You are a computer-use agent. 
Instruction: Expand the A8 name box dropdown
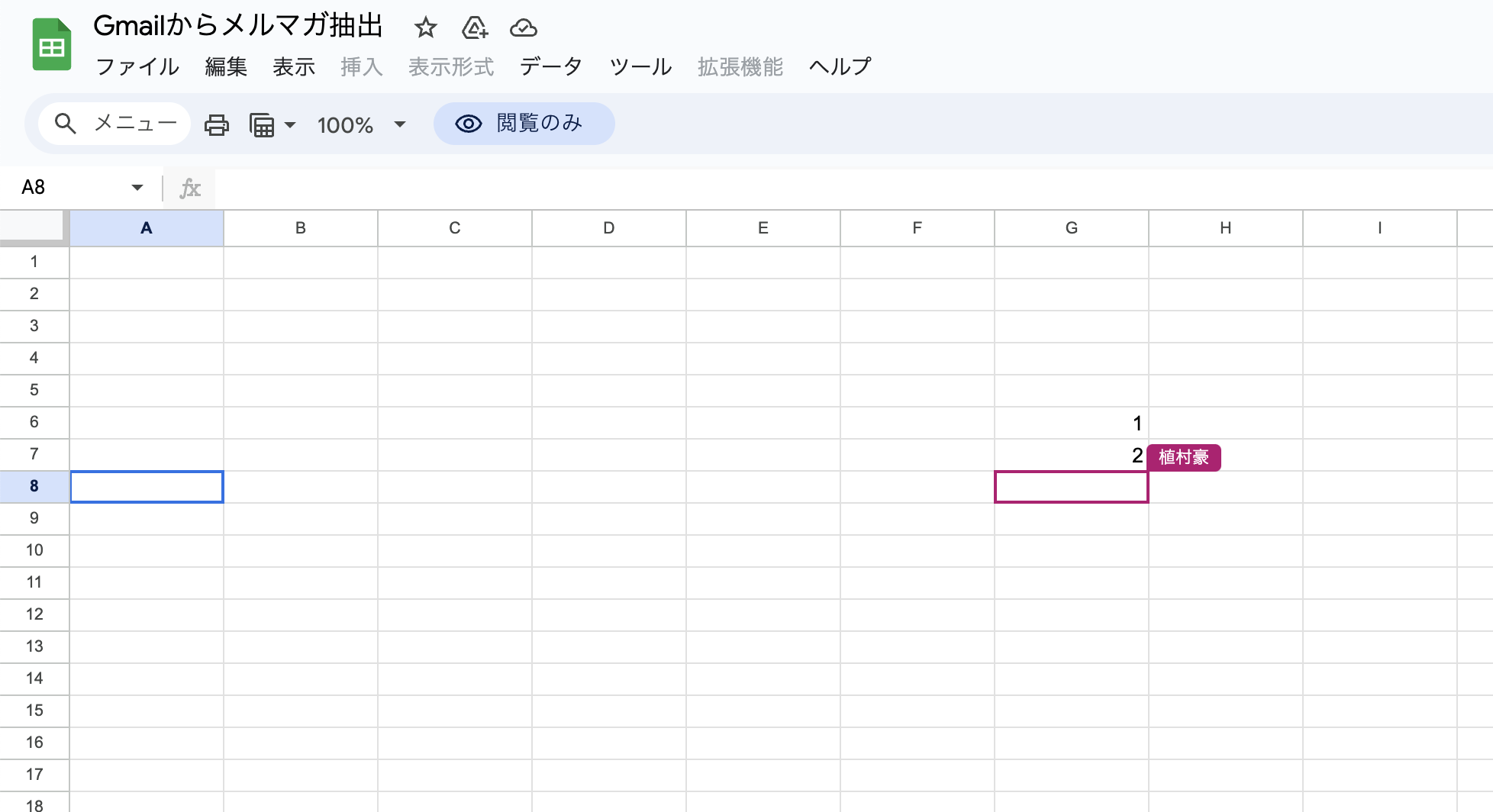tap(137, 188)
